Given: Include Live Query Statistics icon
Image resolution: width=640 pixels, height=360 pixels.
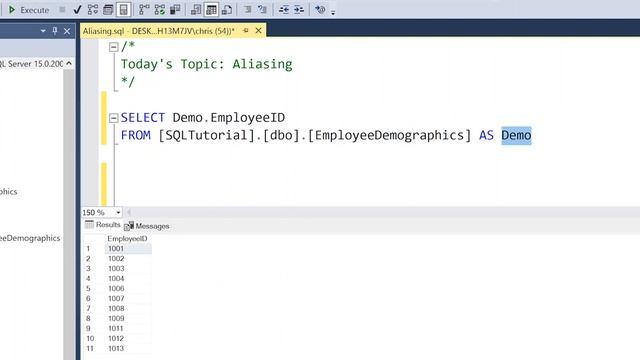Looking at the screenshot, I should click(160, 10).
